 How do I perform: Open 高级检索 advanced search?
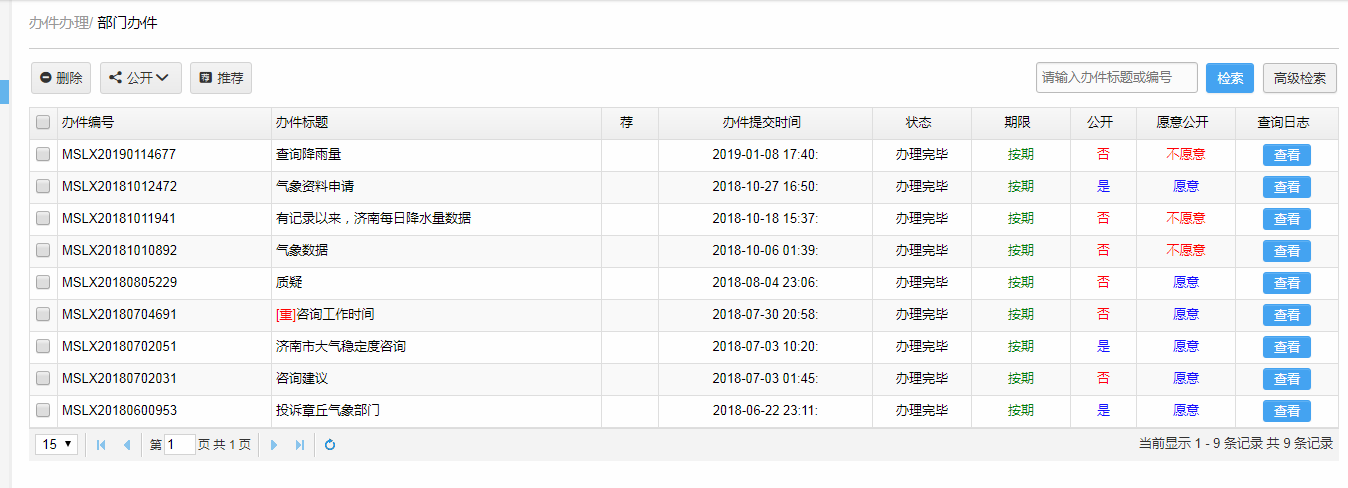1300,78
